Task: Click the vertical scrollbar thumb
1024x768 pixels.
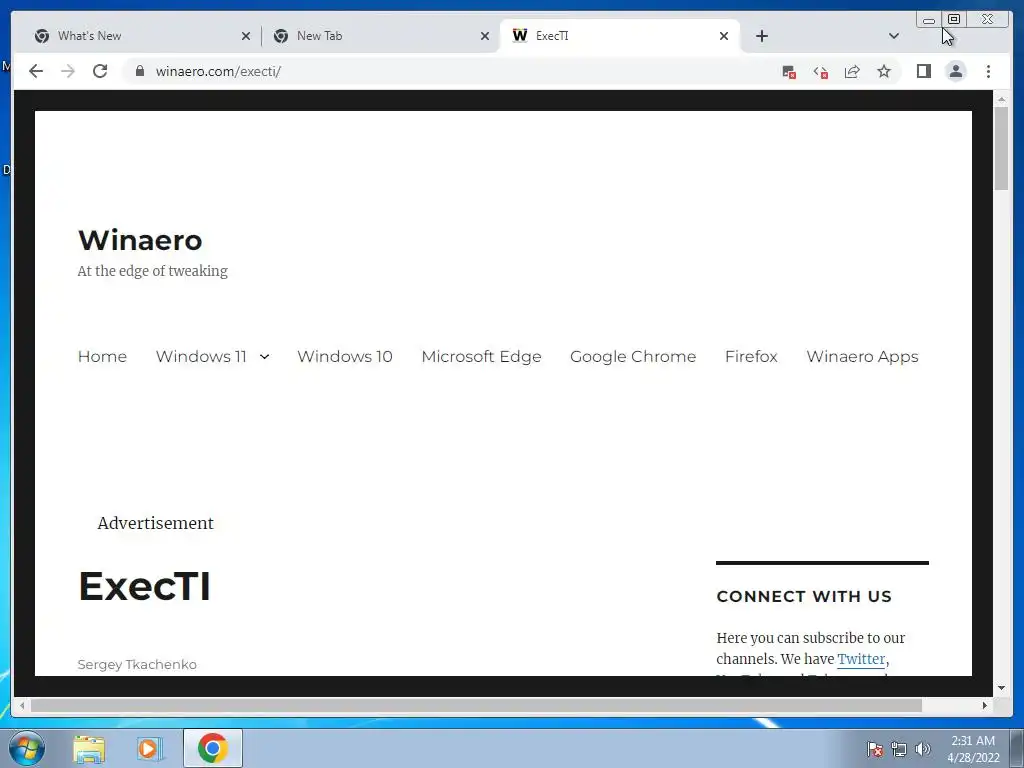Action: 1001,148
